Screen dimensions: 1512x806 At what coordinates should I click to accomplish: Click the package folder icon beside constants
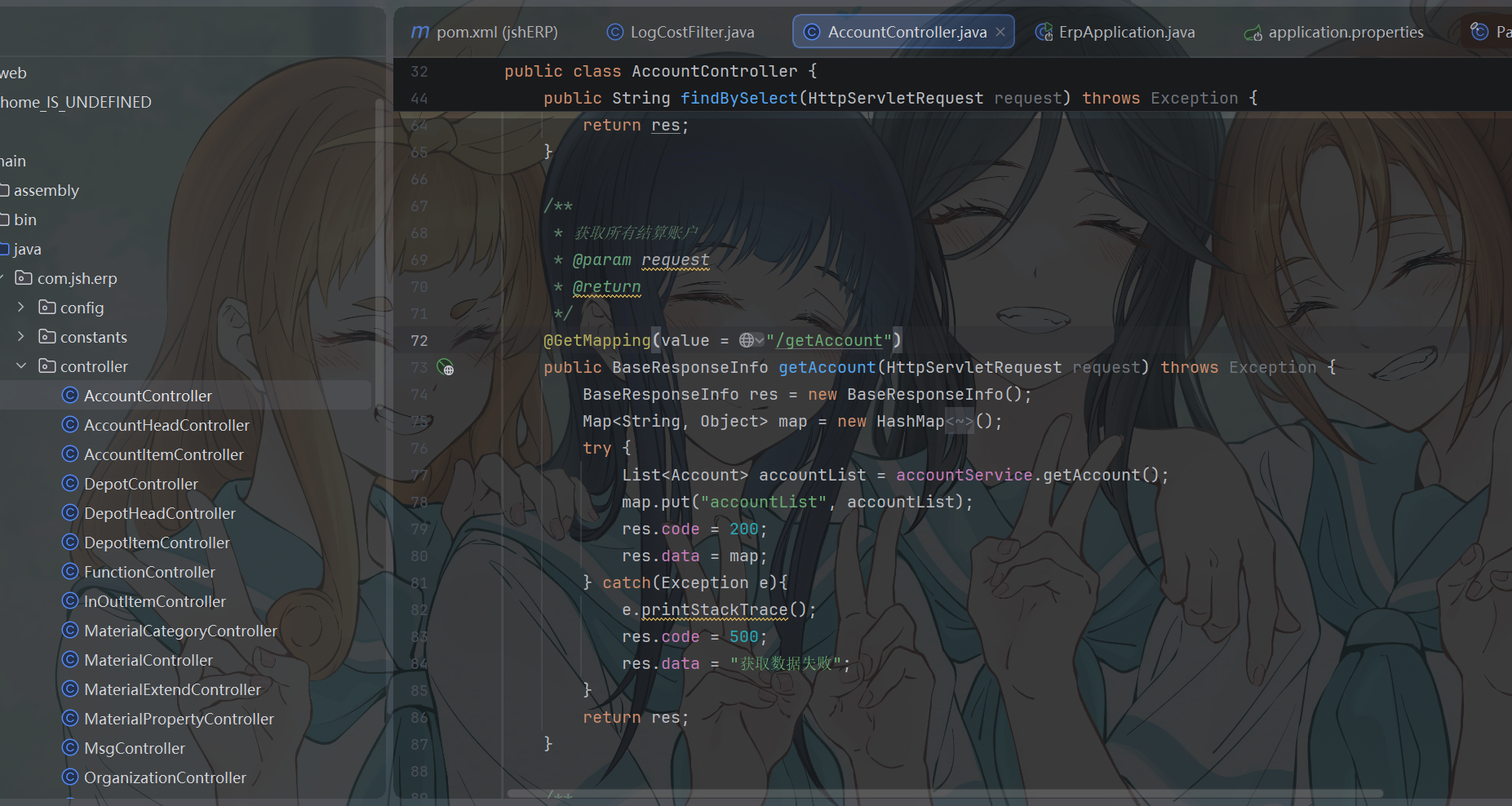[47, 337]
